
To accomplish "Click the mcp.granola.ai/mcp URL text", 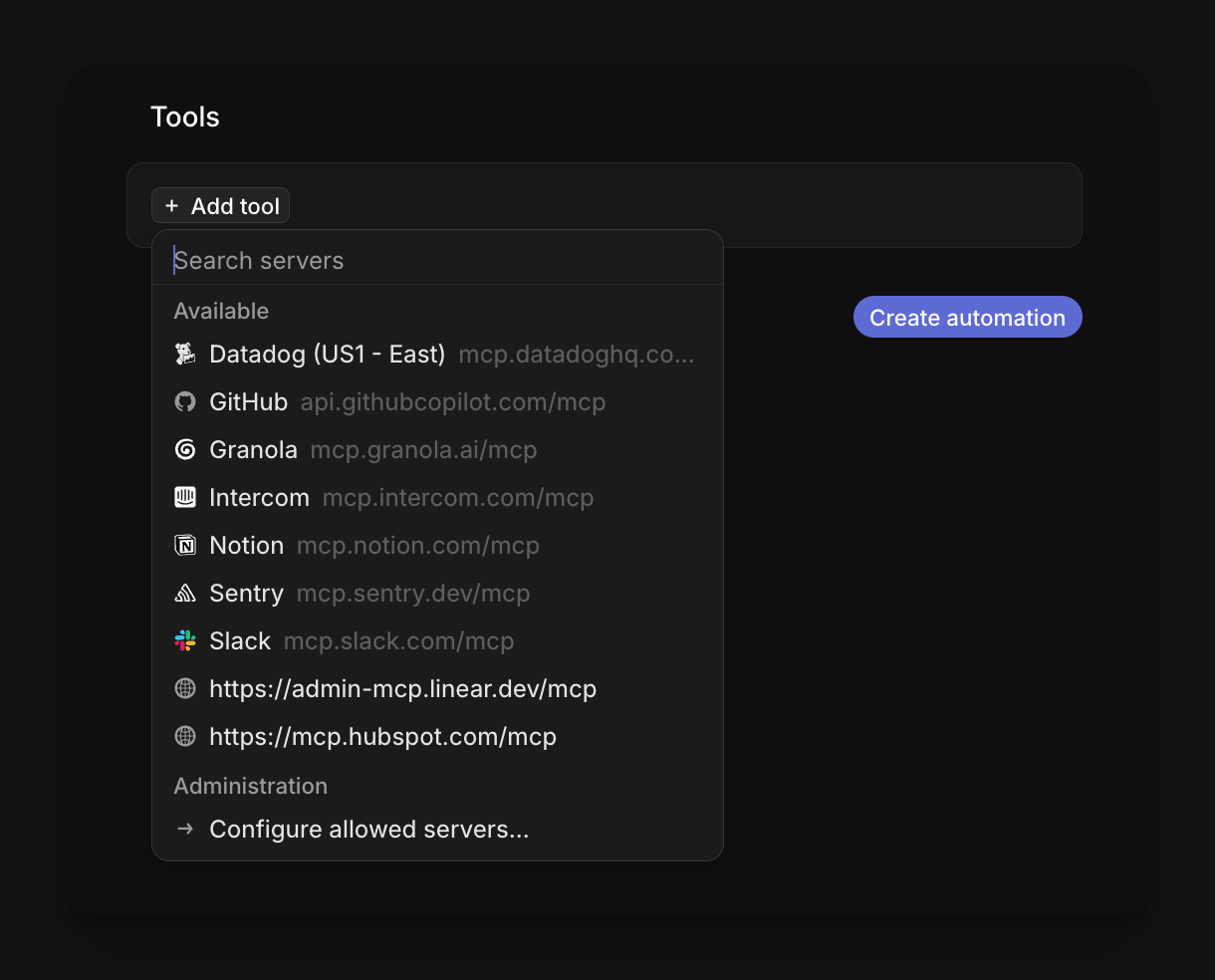I will coord(424,450).
